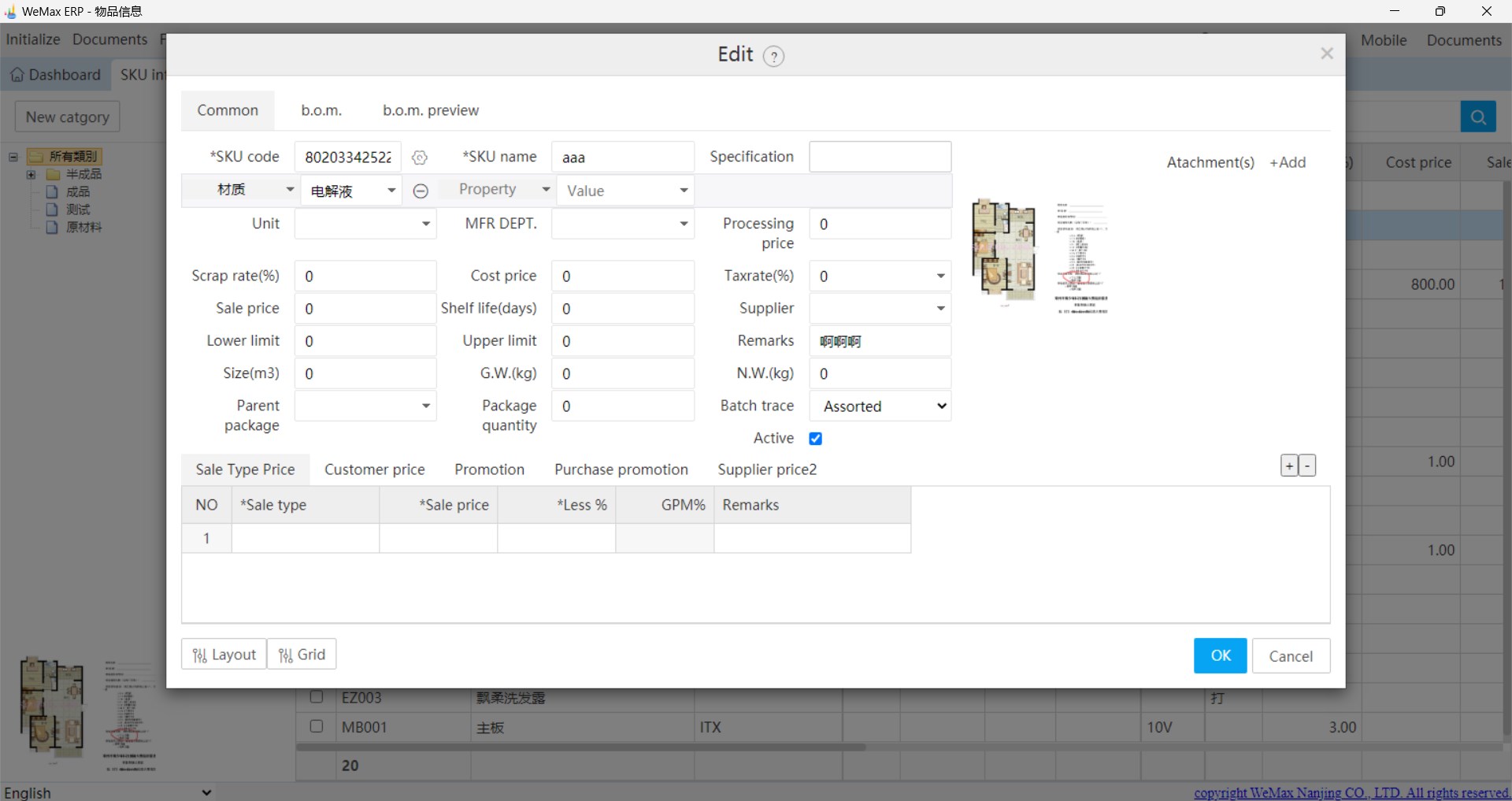Click the SKU code generate gear icon
This screenshot has width=1512, height=801.
coord(420,158)
